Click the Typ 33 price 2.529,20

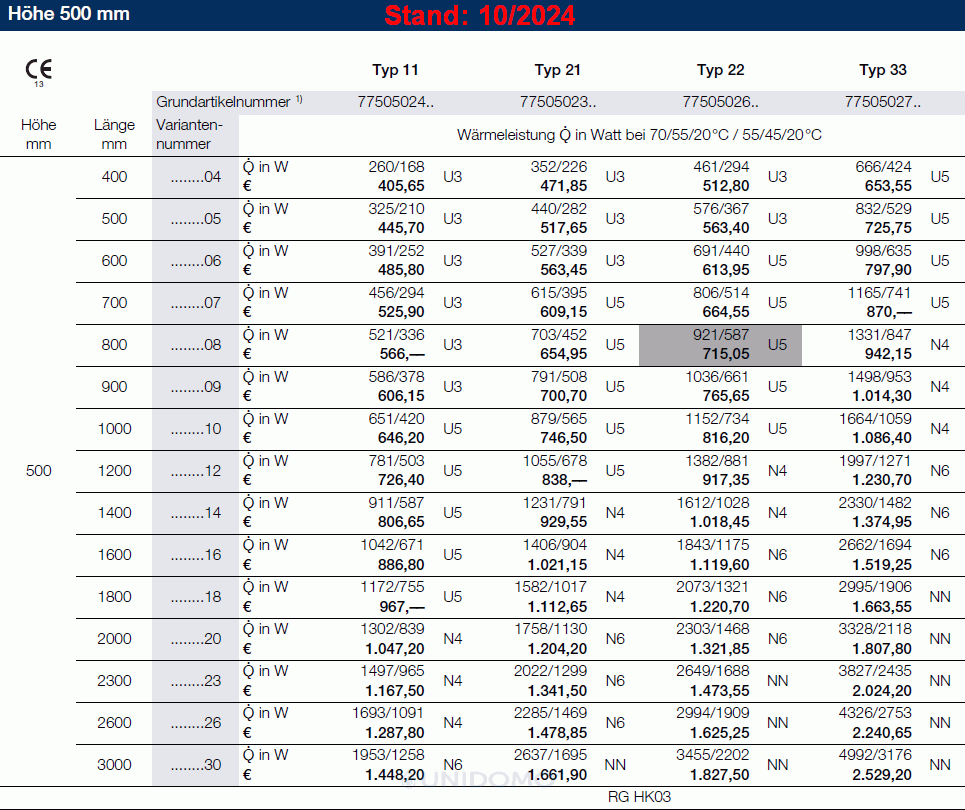(x=882, y=774)
